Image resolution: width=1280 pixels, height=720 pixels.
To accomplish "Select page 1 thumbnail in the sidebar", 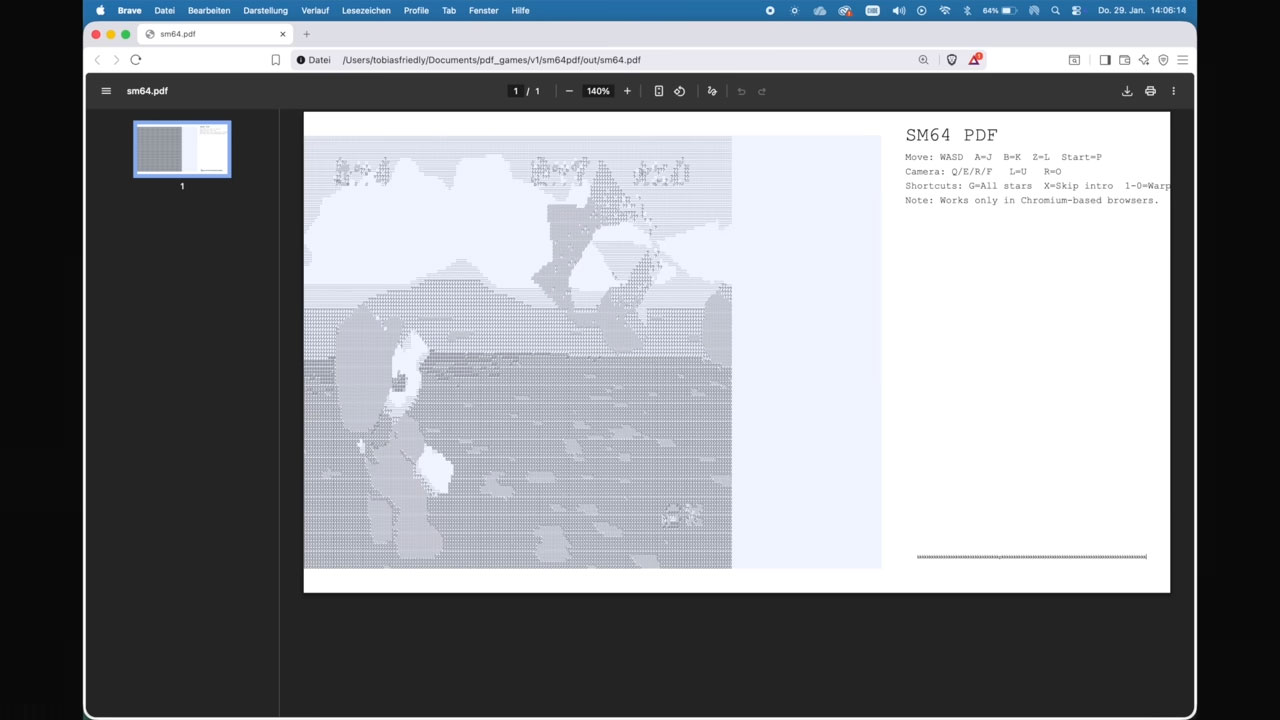I will click(x=181, y=149).
